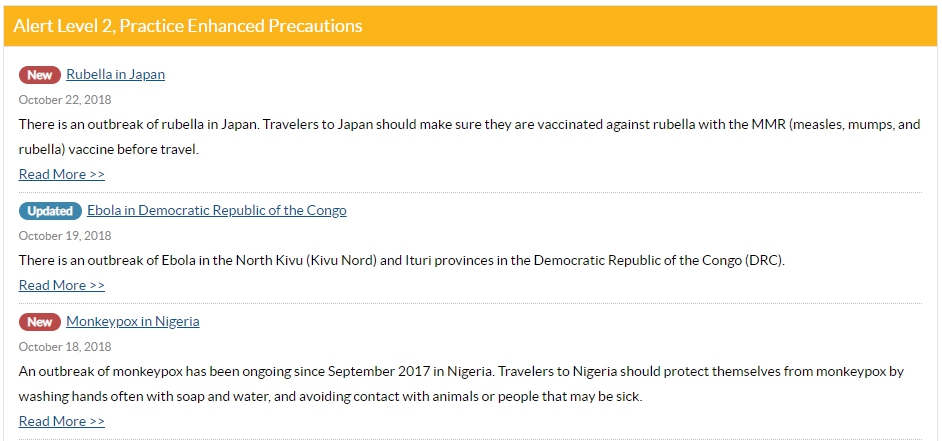Follow Read More under the rubella notice

point(62,174)
